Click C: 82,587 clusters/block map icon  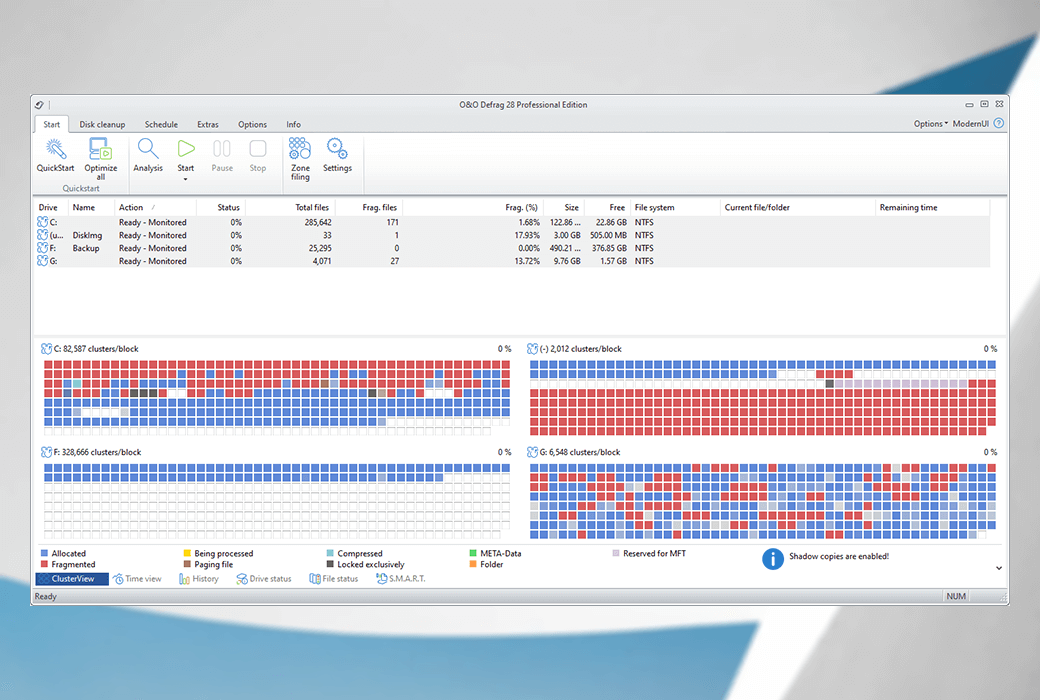click(x=46, y=349)
